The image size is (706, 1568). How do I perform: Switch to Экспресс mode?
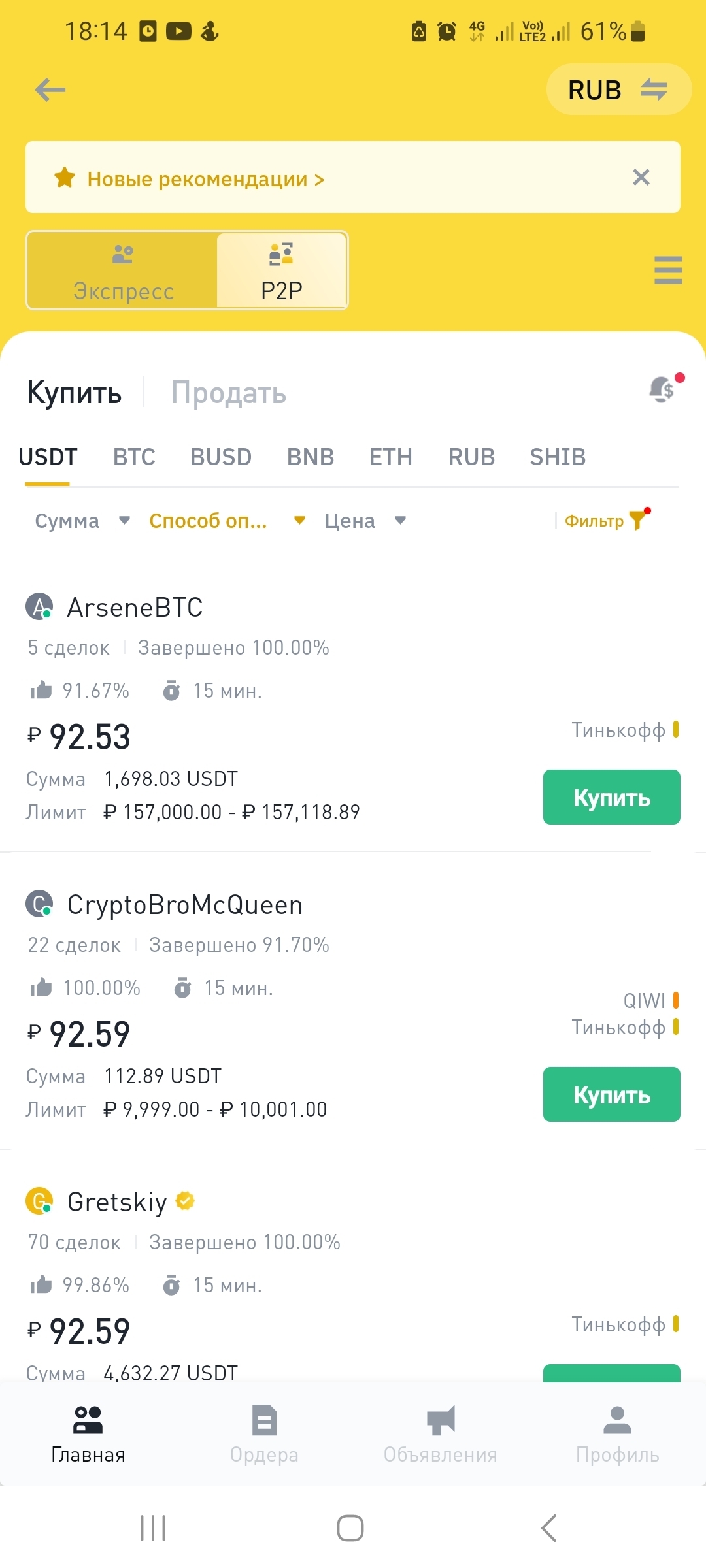[x=123, y=270]
